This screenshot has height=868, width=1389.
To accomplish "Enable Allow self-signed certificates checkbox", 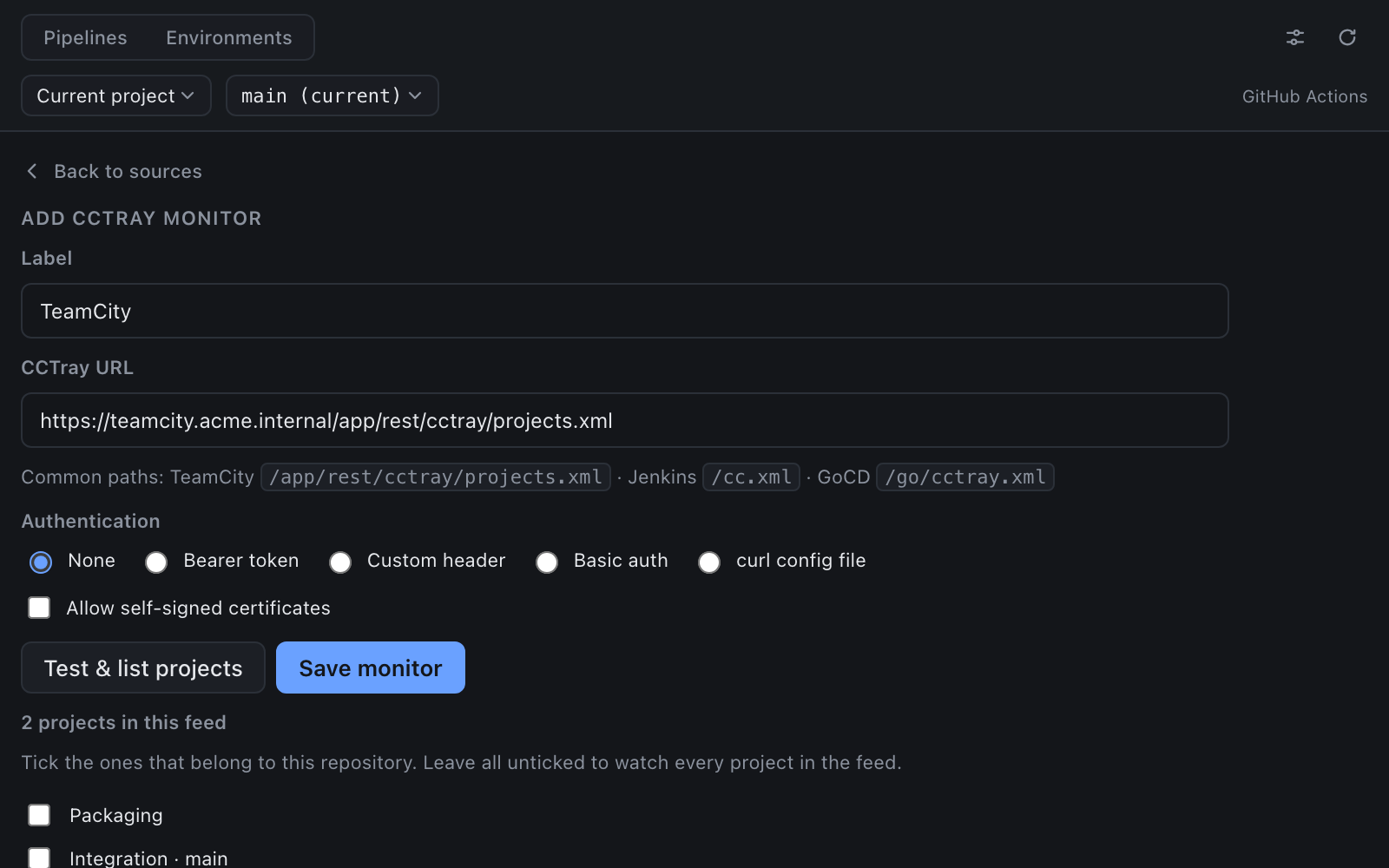I will 39,608.
